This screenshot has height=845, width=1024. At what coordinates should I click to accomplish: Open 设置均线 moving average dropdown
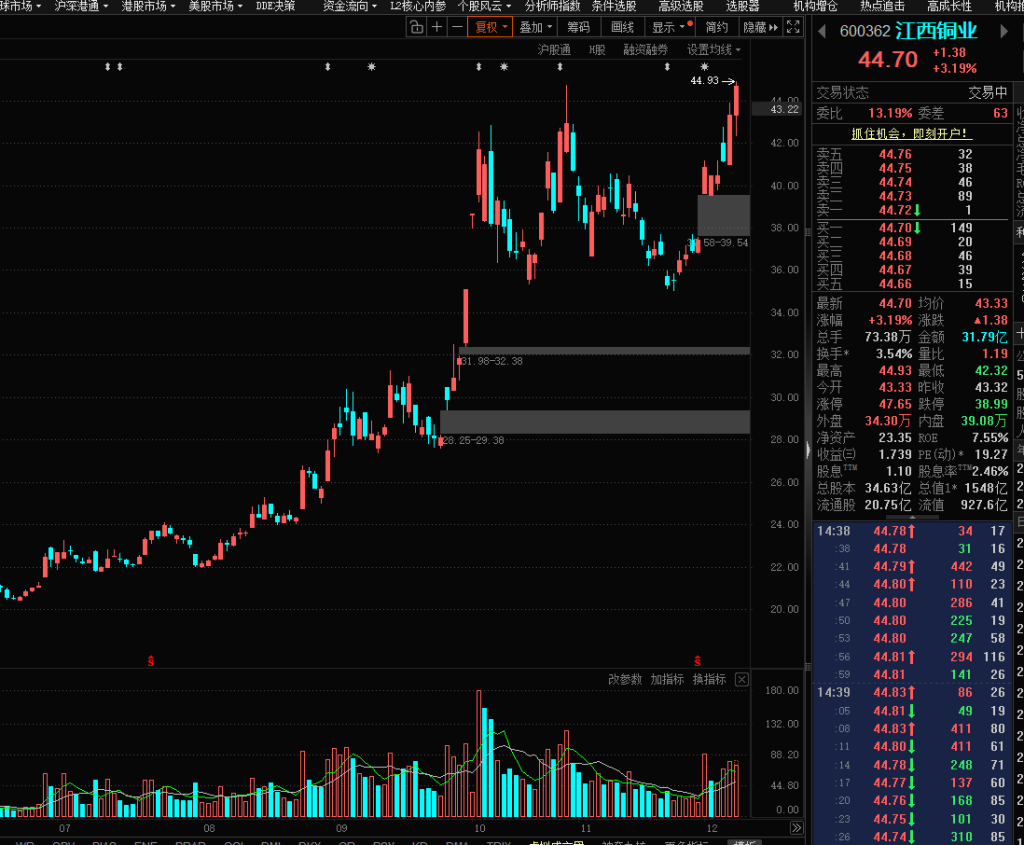coord(714,49)
